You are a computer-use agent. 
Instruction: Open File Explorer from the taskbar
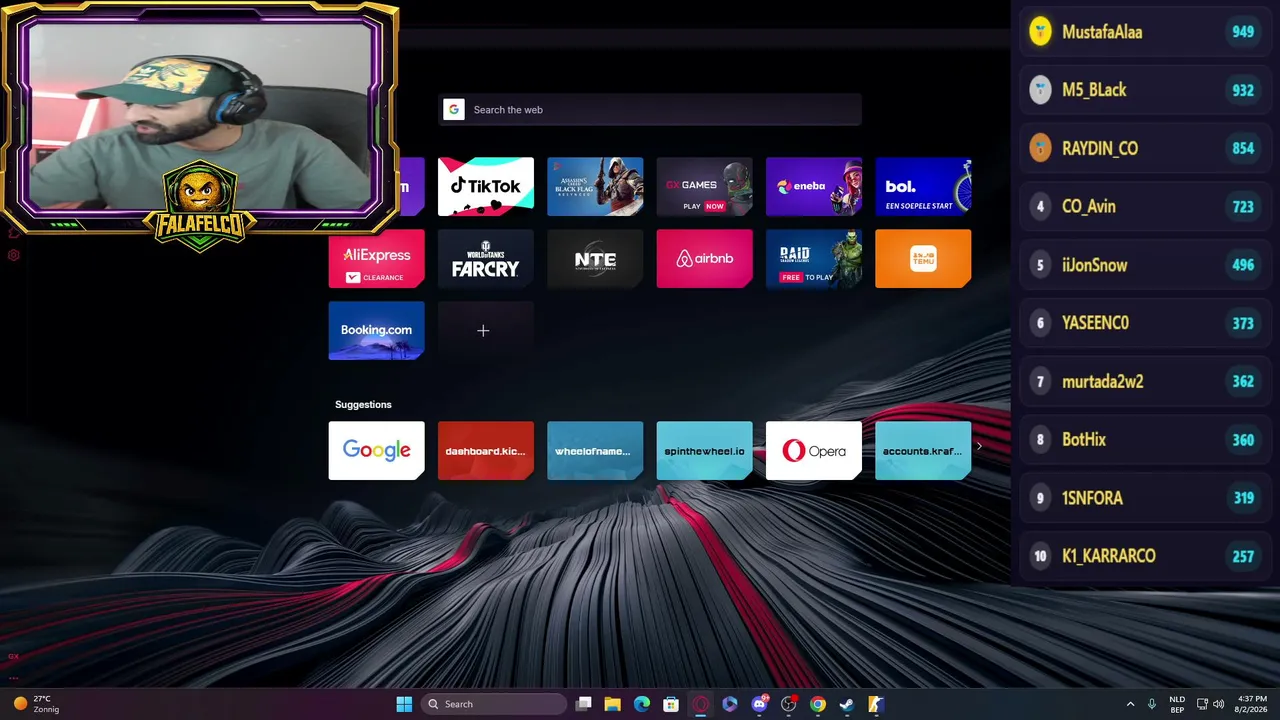[x=613, y=704]
